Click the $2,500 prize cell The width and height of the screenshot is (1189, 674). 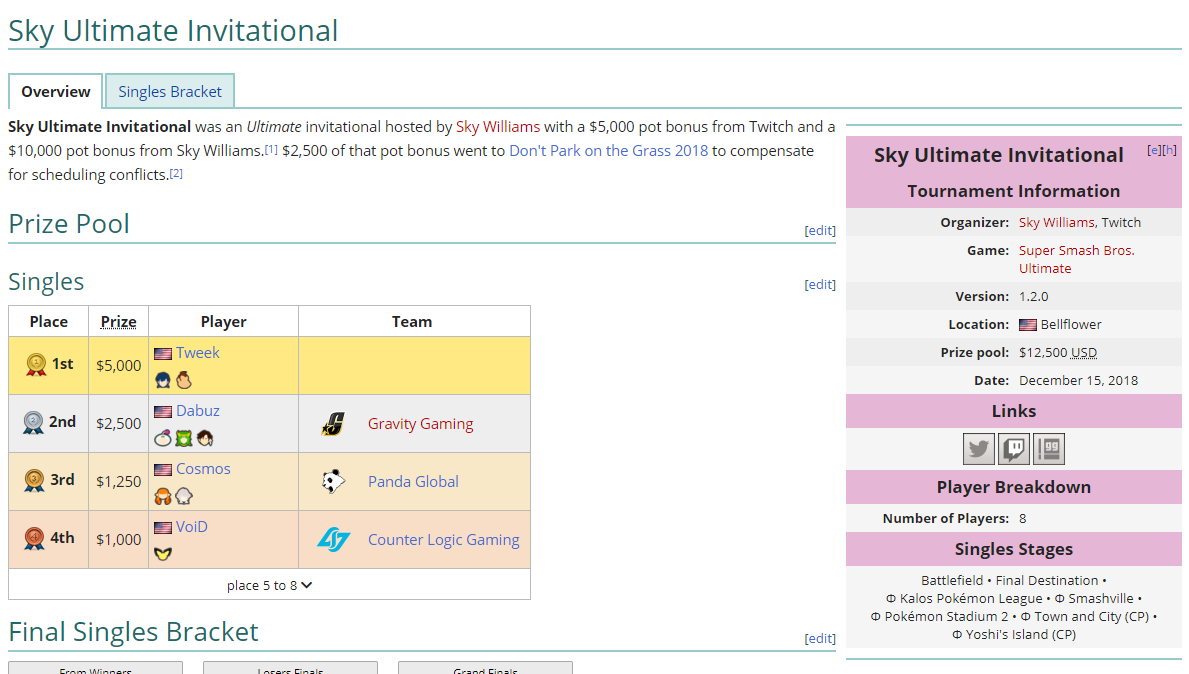click(x=118, y=424)
